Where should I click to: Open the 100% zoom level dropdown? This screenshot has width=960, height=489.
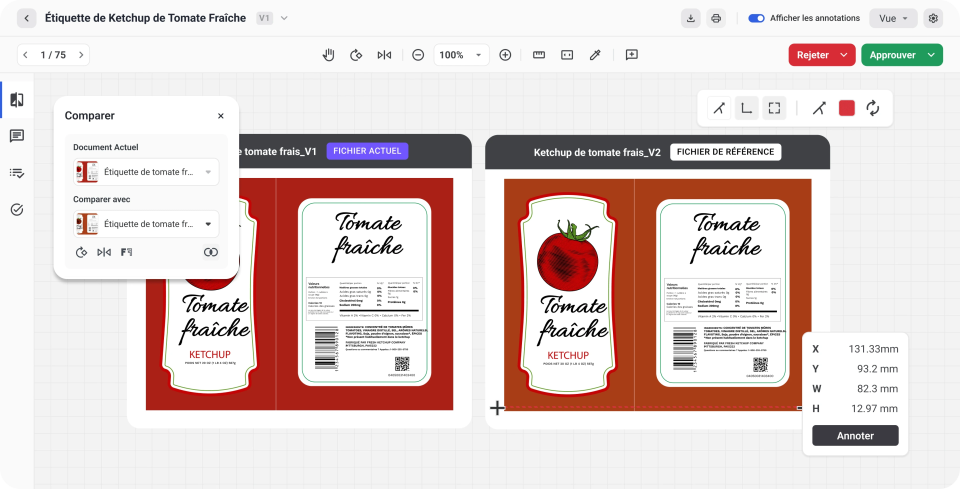click(479, 55)
